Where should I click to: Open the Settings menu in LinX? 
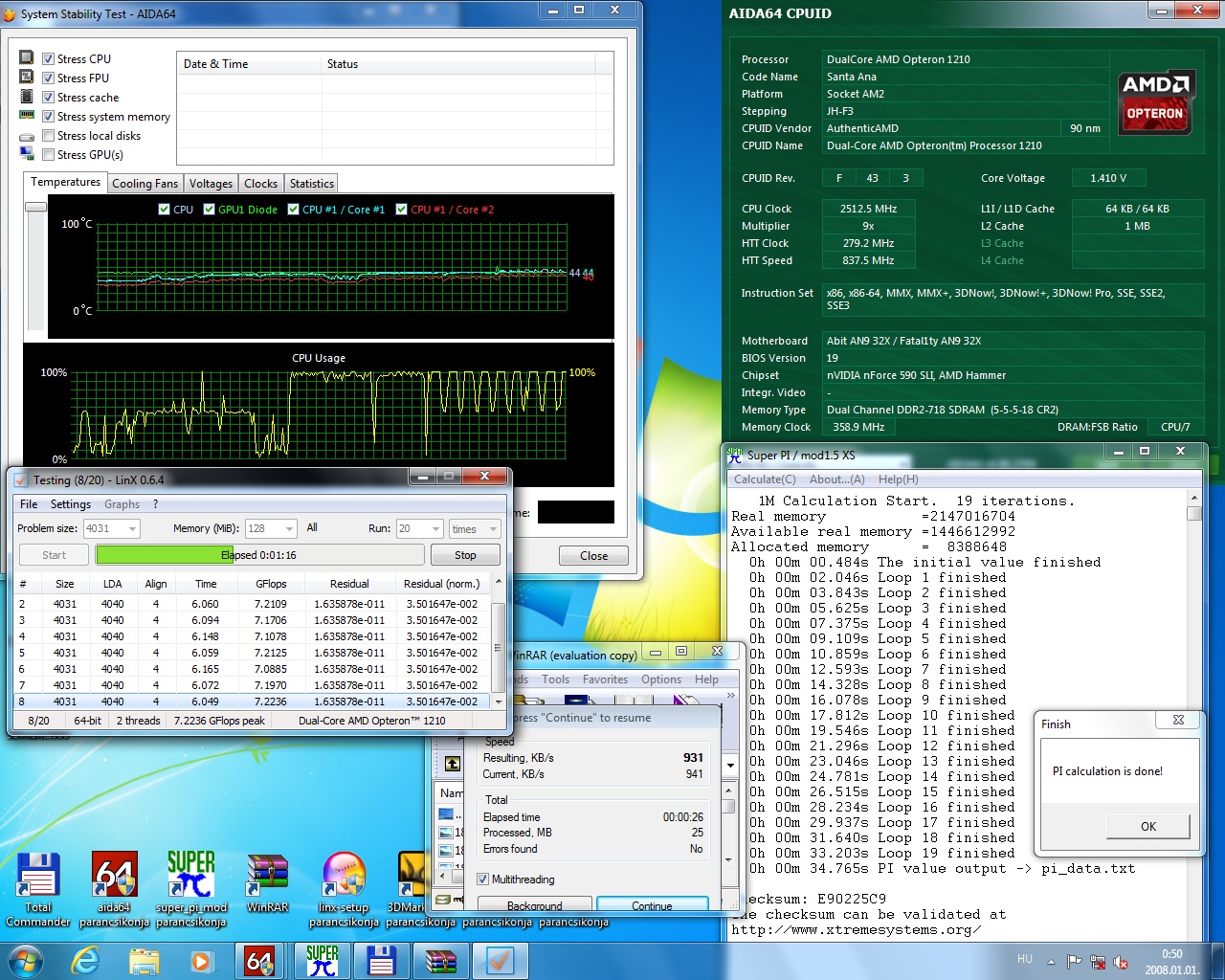tap(71, 504)
